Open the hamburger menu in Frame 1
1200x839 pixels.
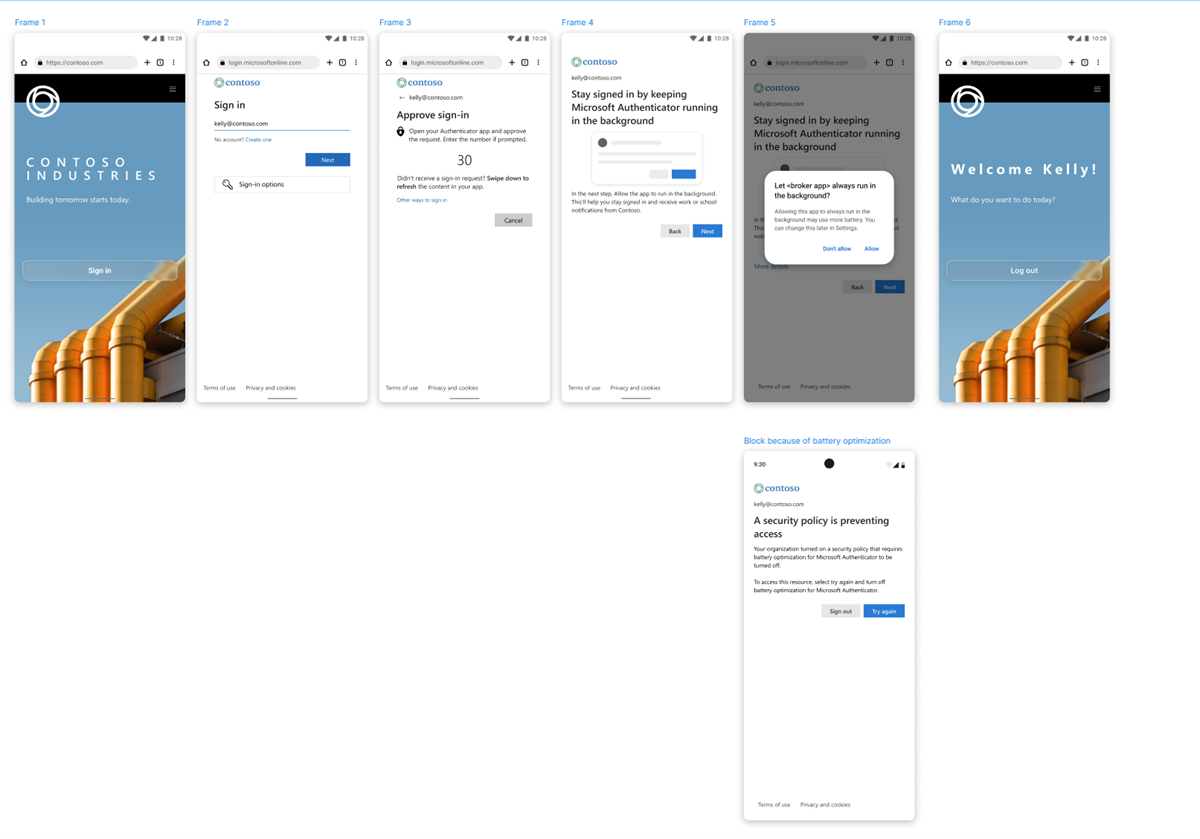coord(172,89)
